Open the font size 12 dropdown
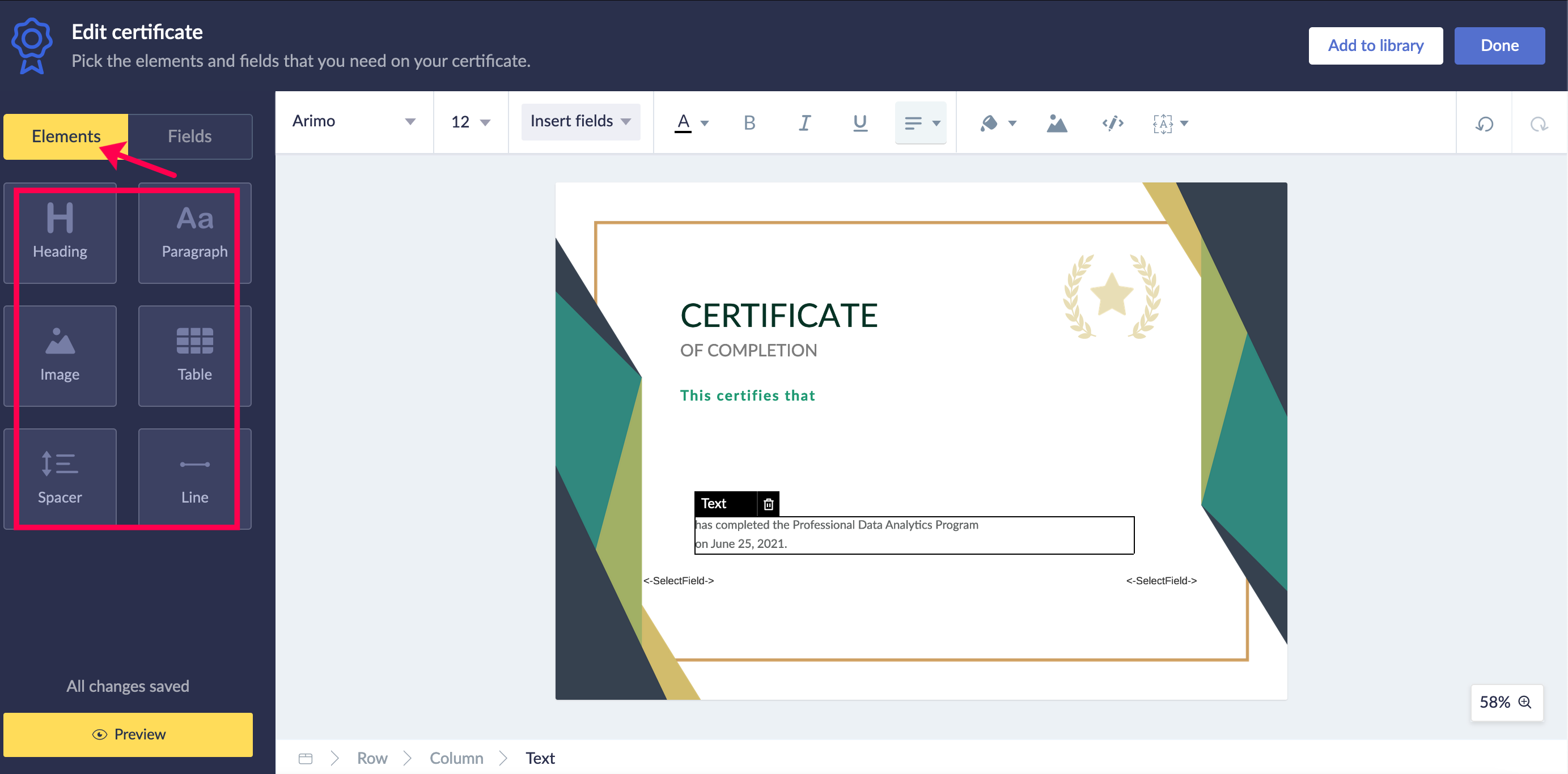 pyautogui.click(x=471, y=122)
